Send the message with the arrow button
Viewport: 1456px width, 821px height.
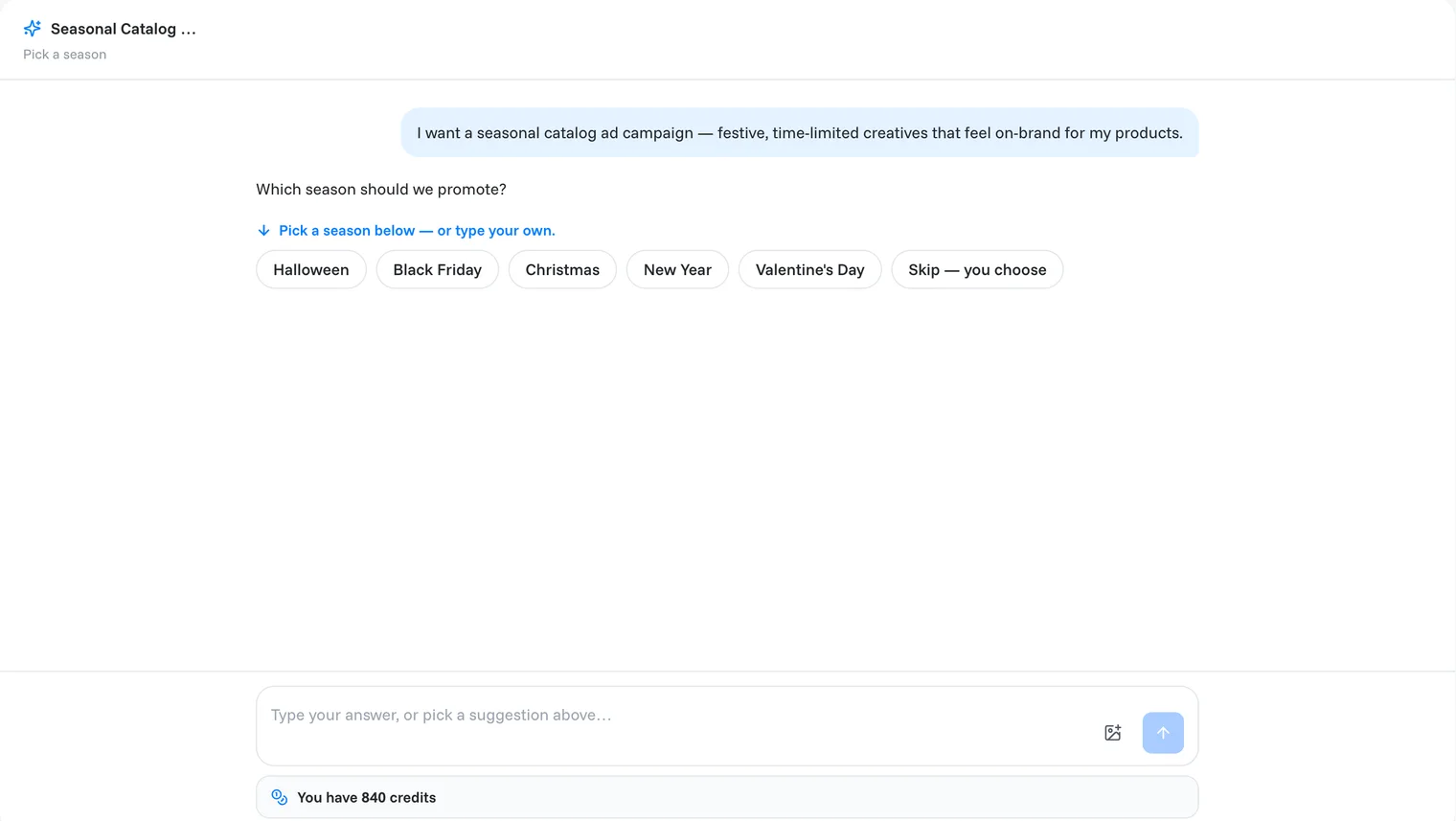[x=1163, y=733]
